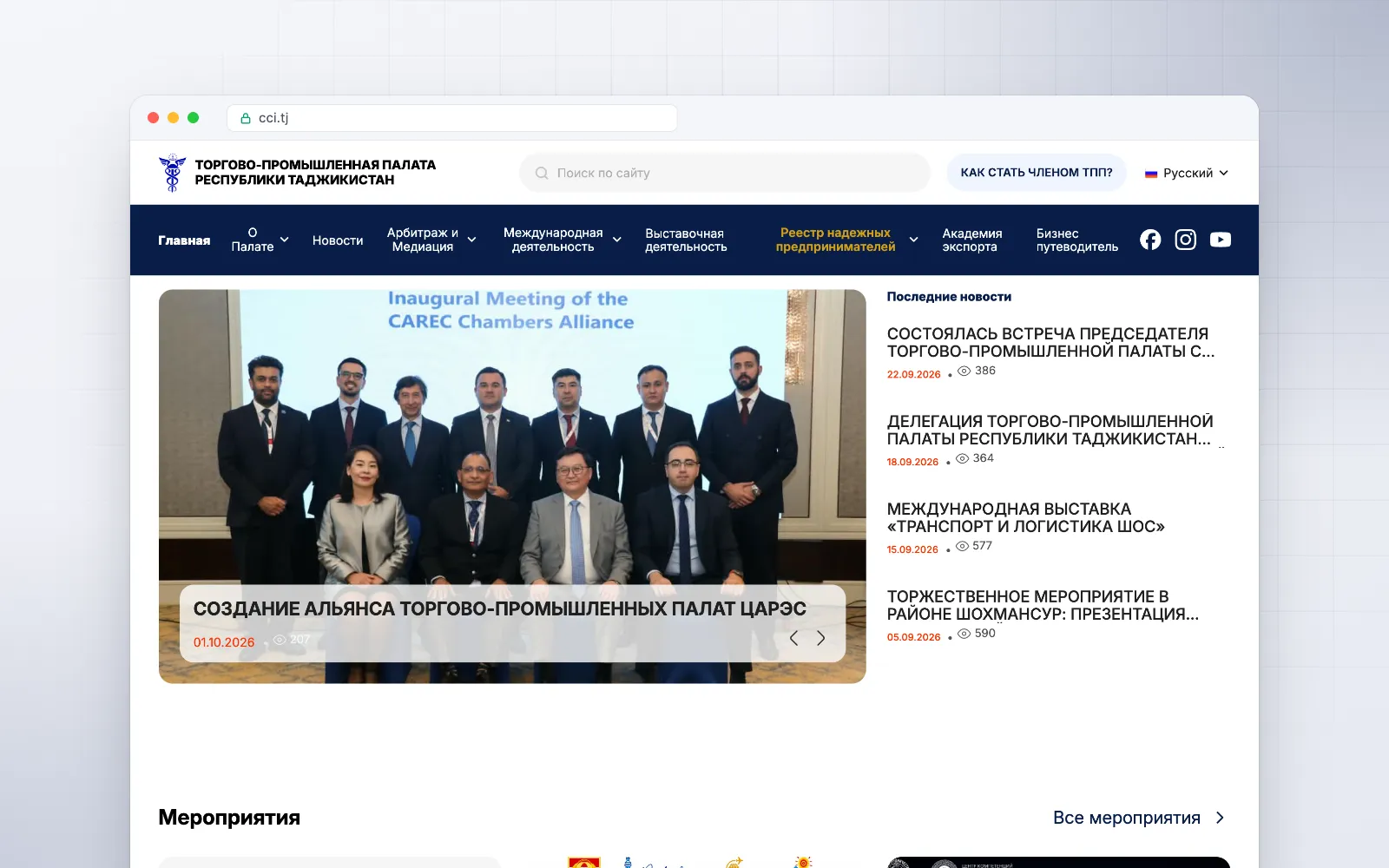1389x868 pixels.
Task: Click the address bar padlock icon
Action: point(246,118)
